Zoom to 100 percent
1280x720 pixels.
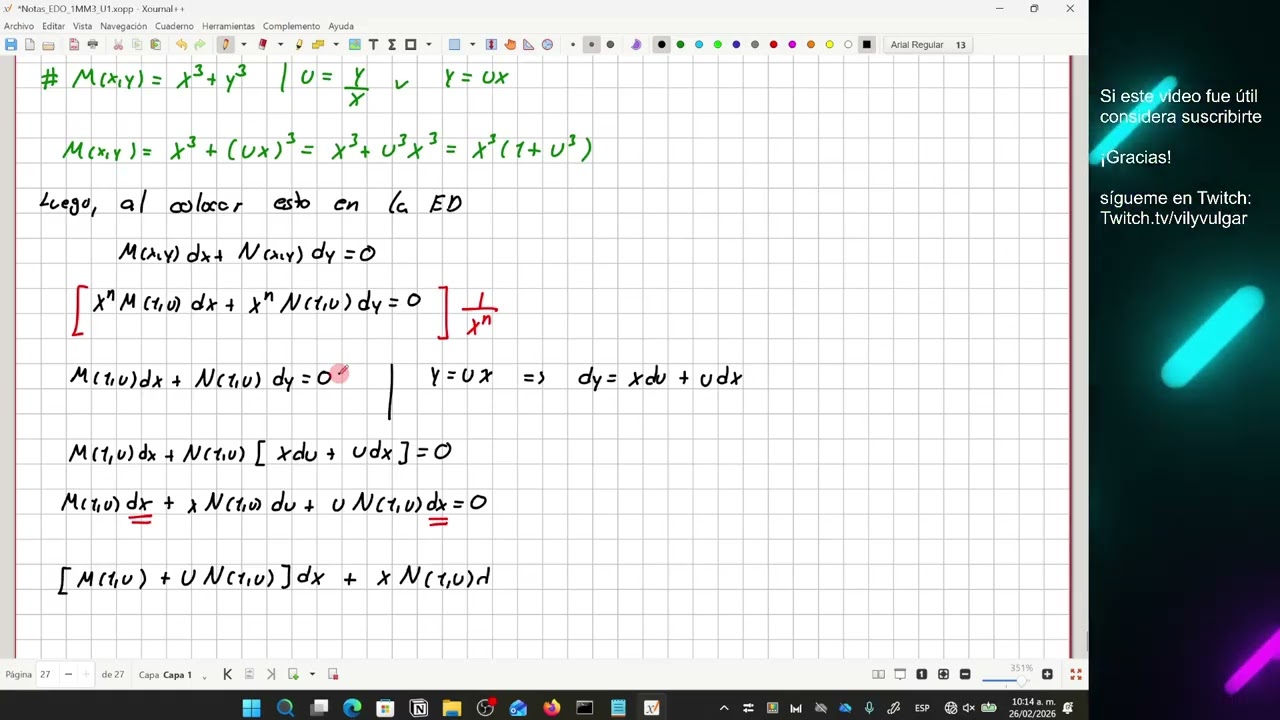pyautogui.click(x=921, y=674)
